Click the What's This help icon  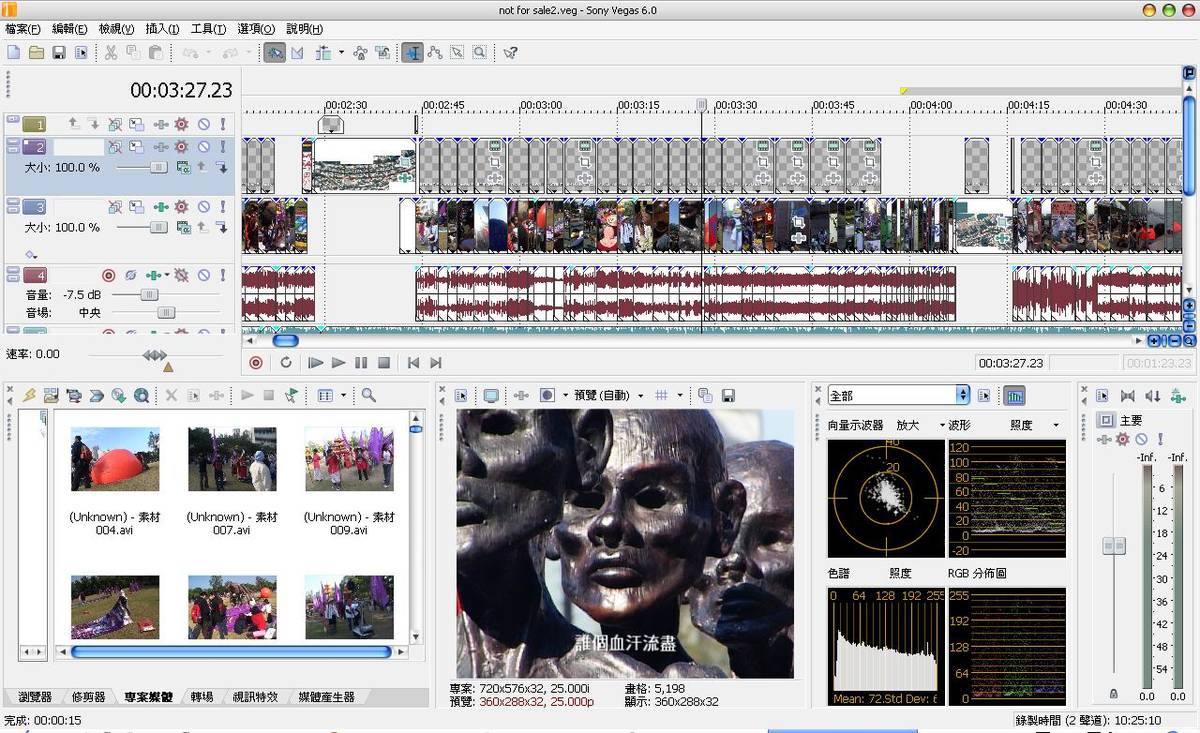click(x=510, y=53)
